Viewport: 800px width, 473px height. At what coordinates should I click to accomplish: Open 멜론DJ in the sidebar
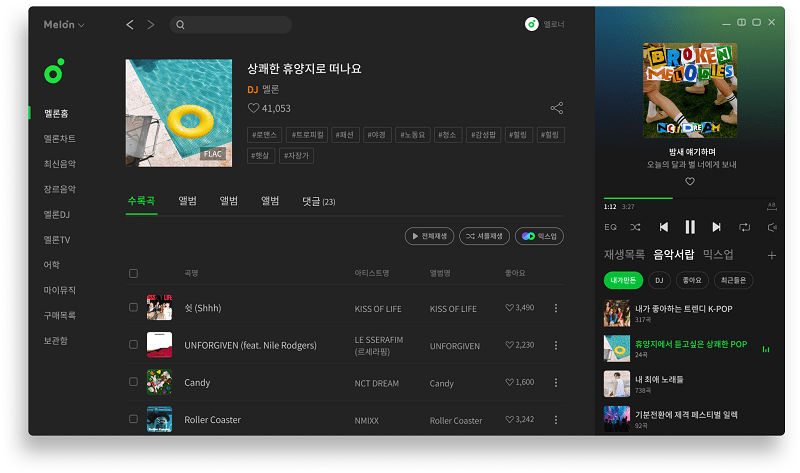[57, 214]
